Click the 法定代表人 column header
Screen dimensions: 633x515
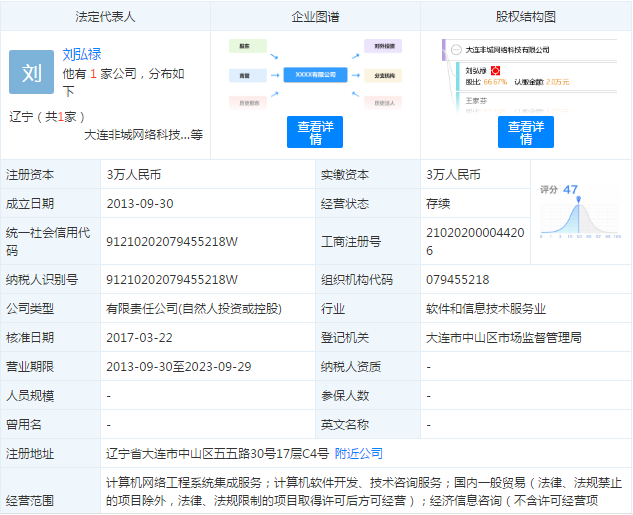(x=105, y=17)
